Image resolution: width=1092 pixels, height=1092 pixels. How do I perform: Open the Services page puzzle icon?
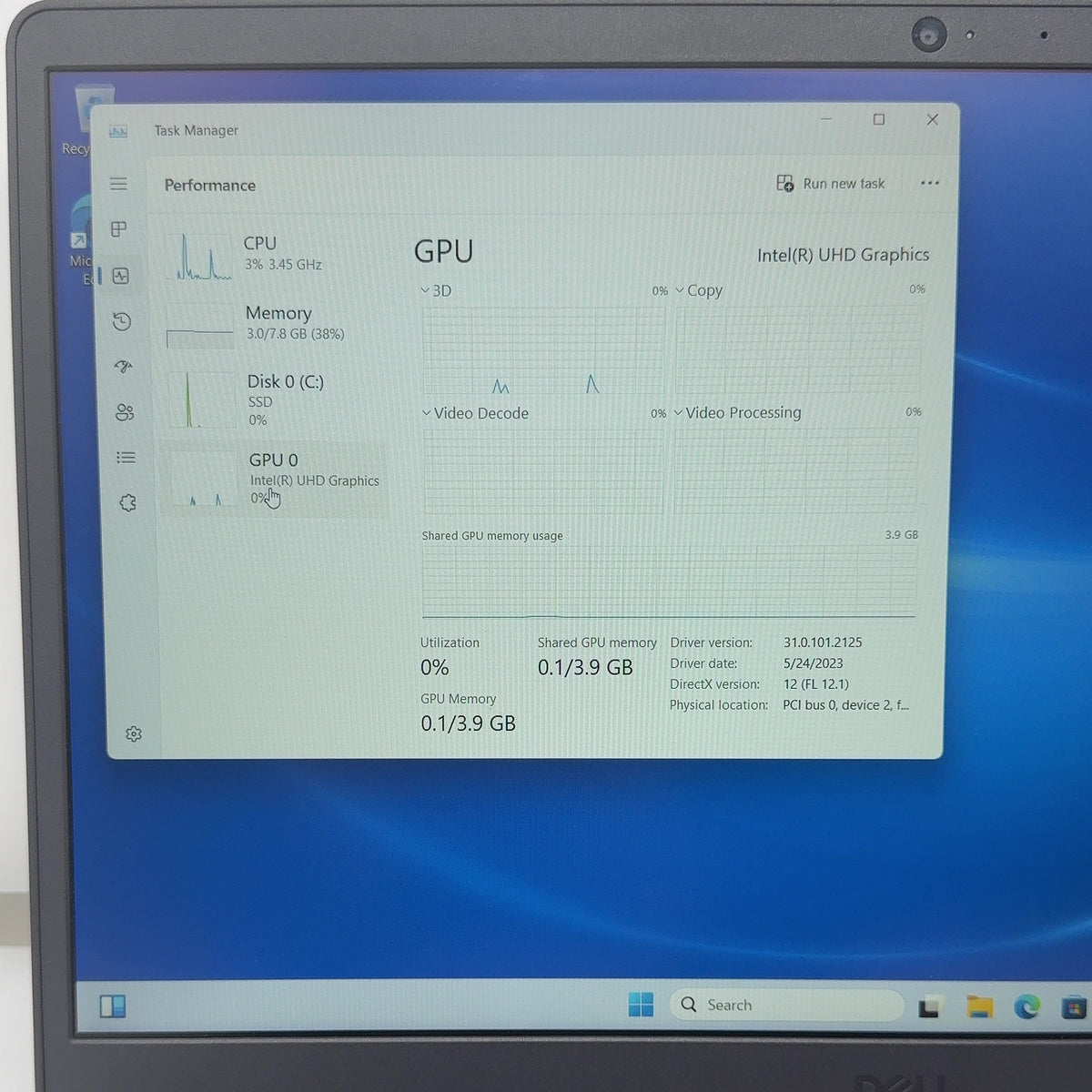pyautogui.click(x=127, y=503)
